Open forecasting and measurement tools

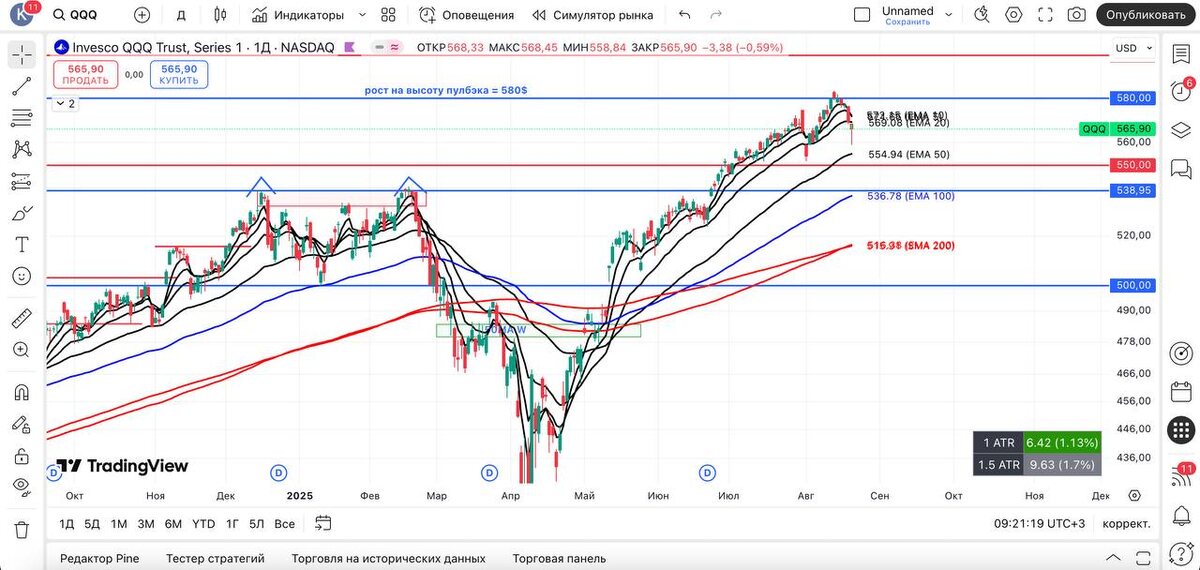[22, 181]
